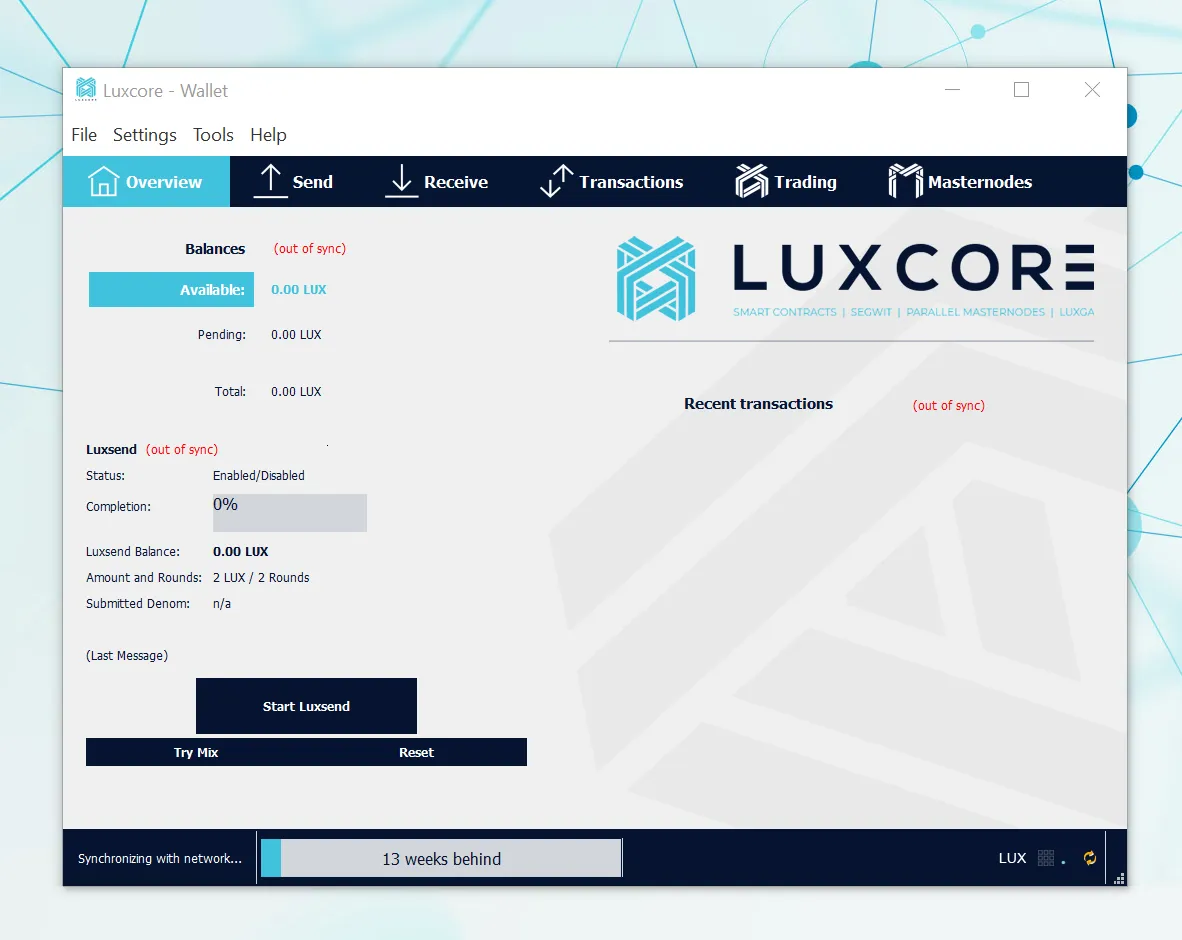
Task: Click the bold Luxsend Balance 0.00 LUX value
Action: [240, 552]
